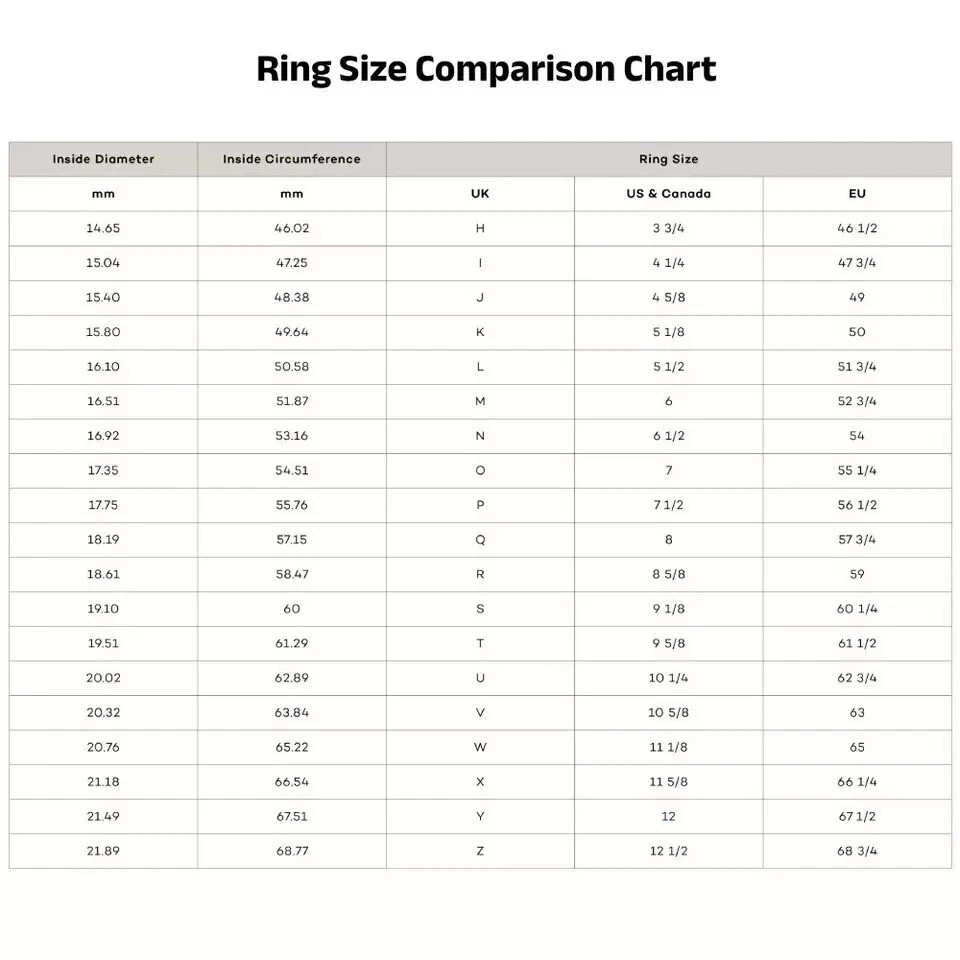Click the UK column subheader
Image resolution: width=960 pixels, height=960 pixels.
[480, 194]
